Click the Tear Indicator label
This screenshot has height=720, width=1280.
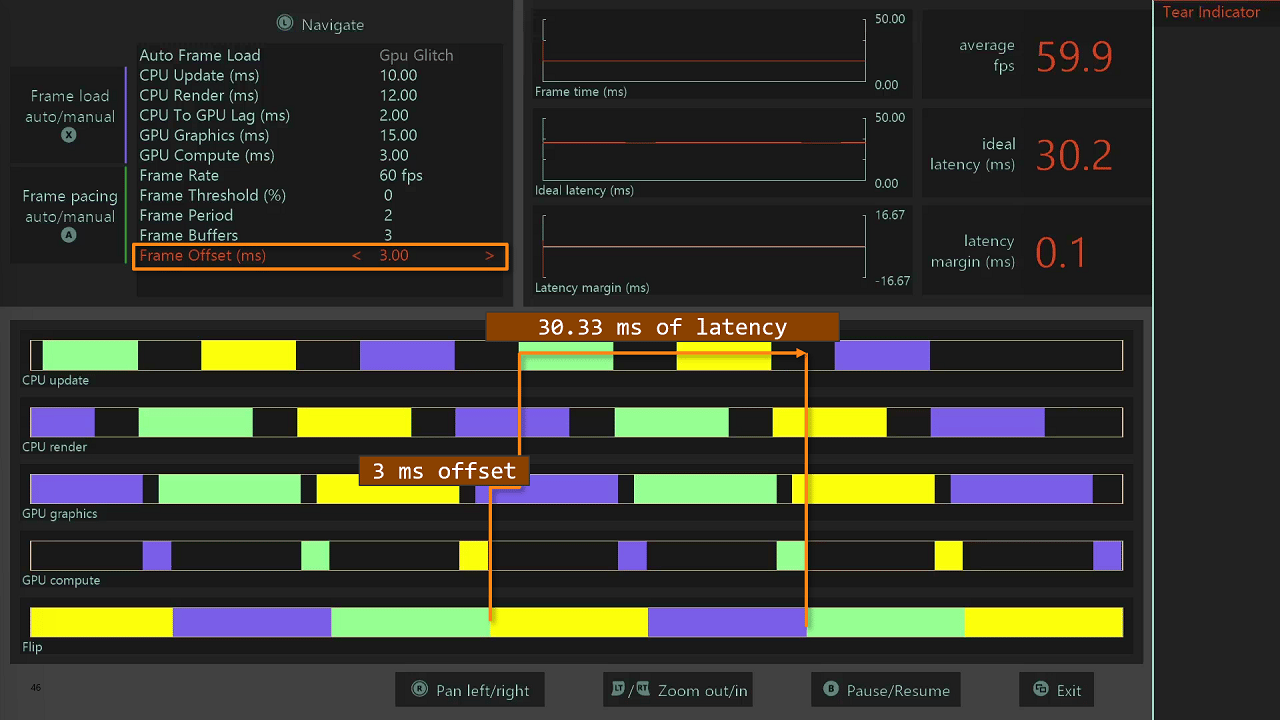[x=1211, y=12]
